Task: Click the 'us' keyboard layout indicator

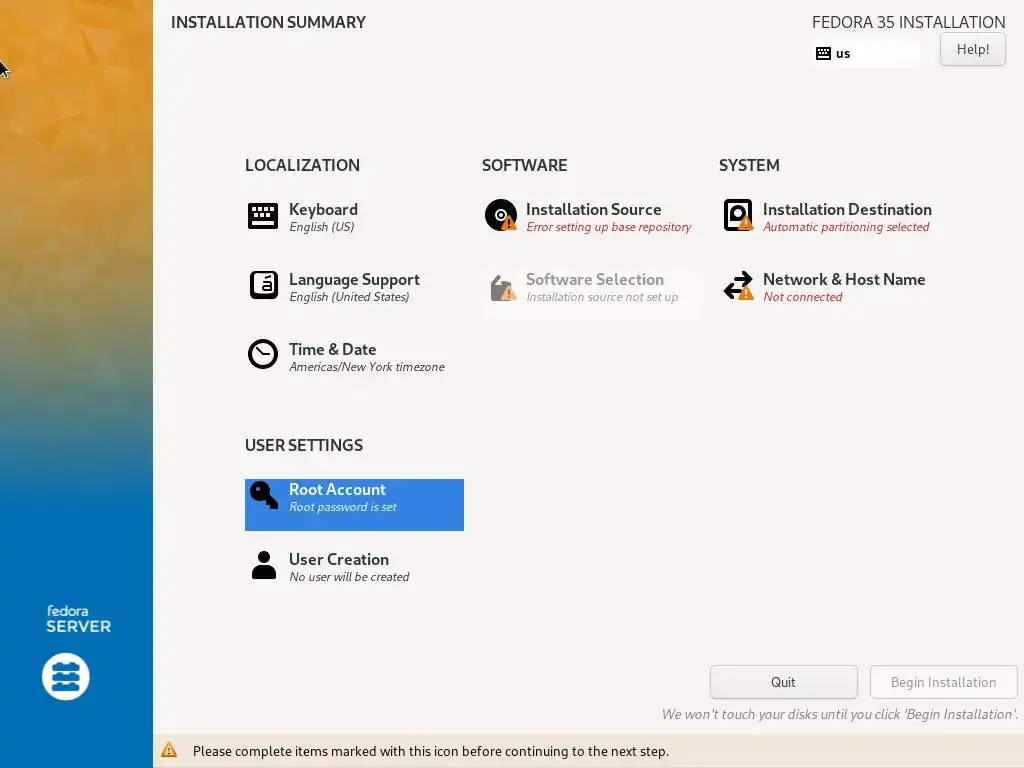Action: [866, 54]
